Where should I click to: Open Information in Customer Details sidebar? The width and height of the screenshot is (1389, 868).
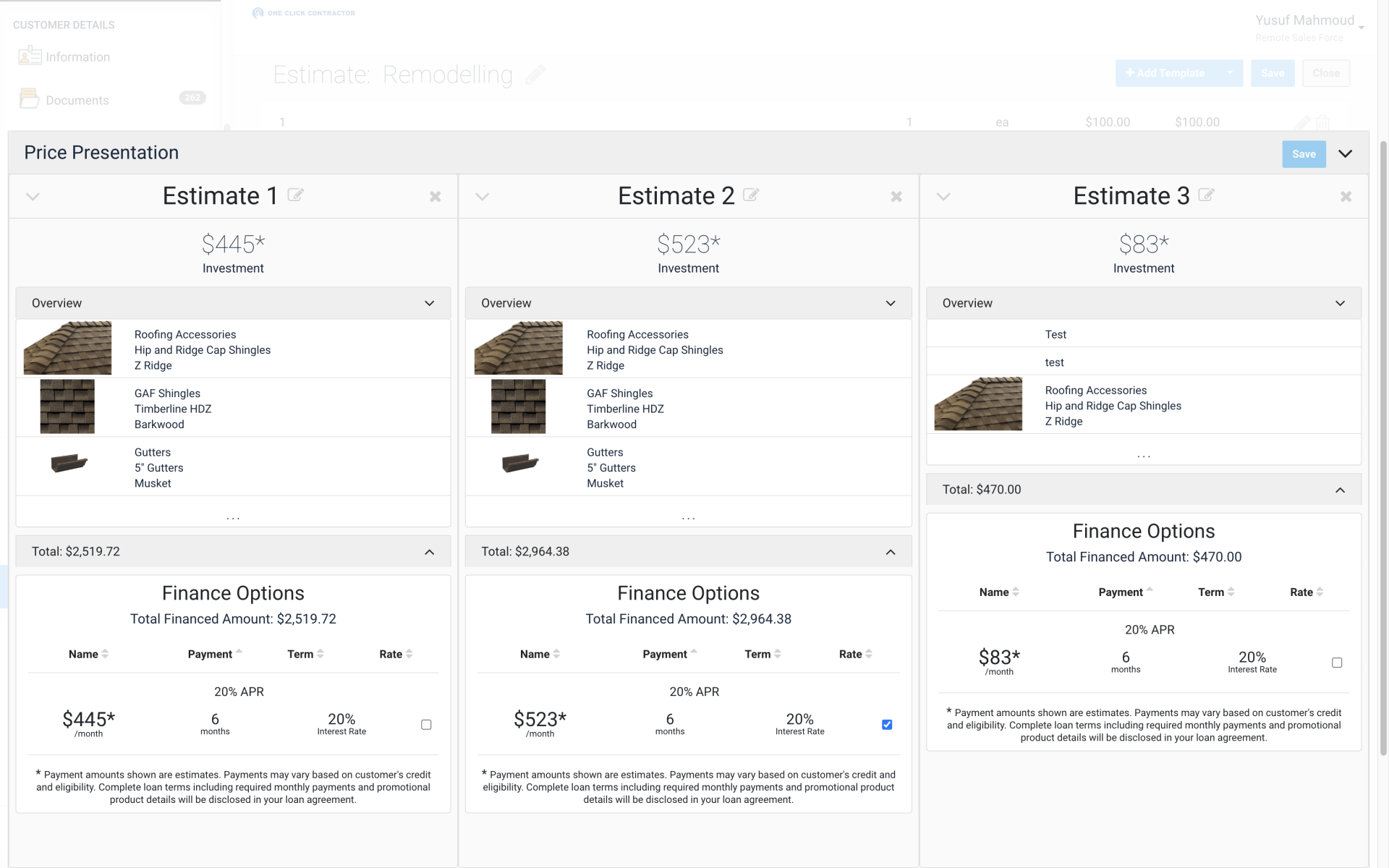pos(77,56)
